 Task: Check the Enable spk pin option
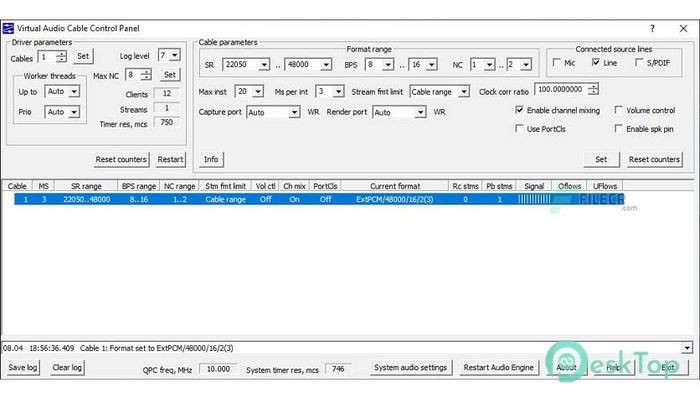(618, 129)
